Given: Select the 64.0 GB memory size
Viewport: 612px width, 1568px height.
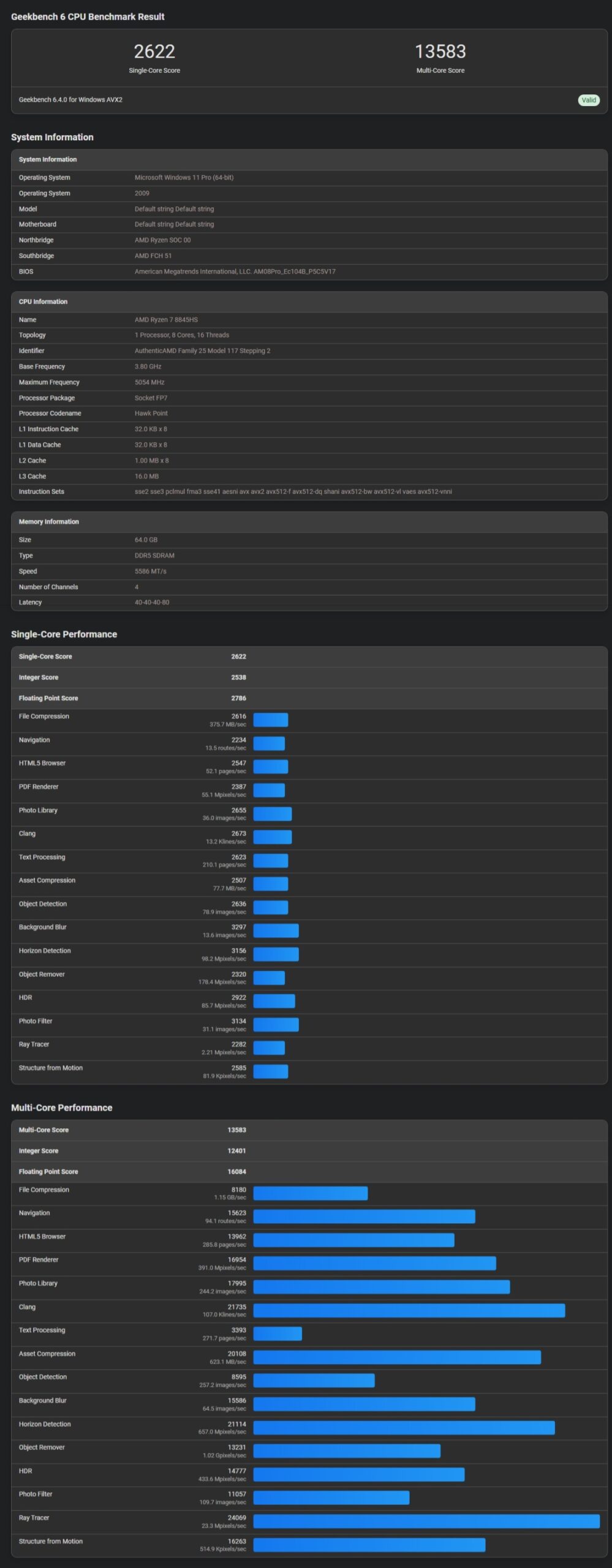Looking at the screenshot, I should (x=146, y=540).
